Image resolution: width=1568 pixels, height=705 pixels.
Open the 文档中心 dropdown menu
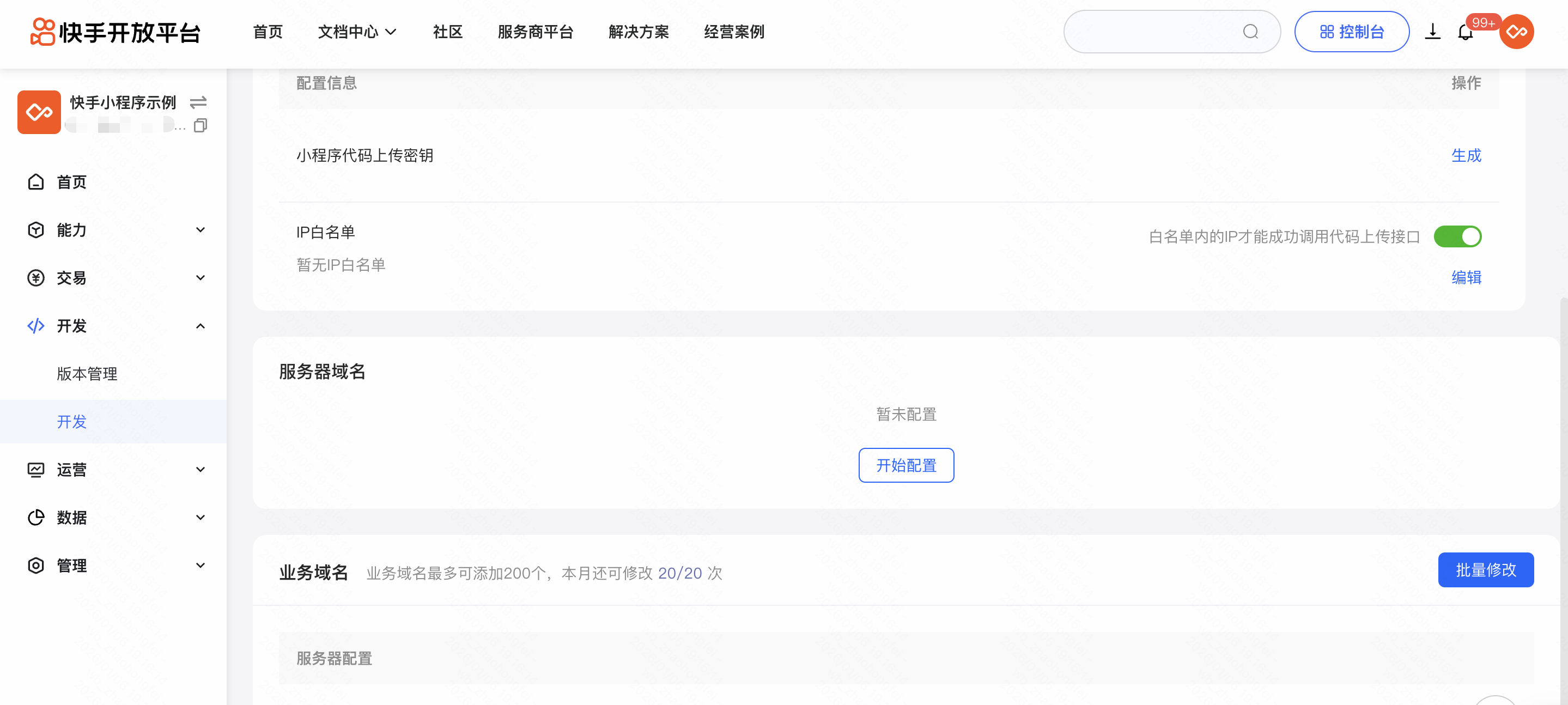coord(357,32)
